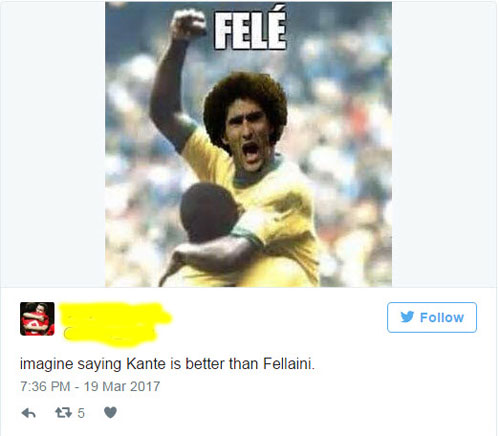Click the tweet text about Kante
Image resolution: width=500 pixels, height=436 pixels.
pyautogui.click(x=167, y=364)
